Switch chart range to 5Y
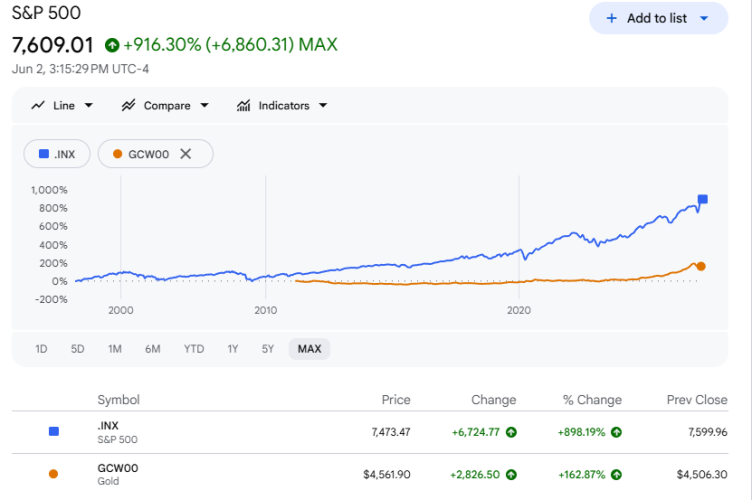The height and width of the screenshot is (500, 752). [268, 349]
